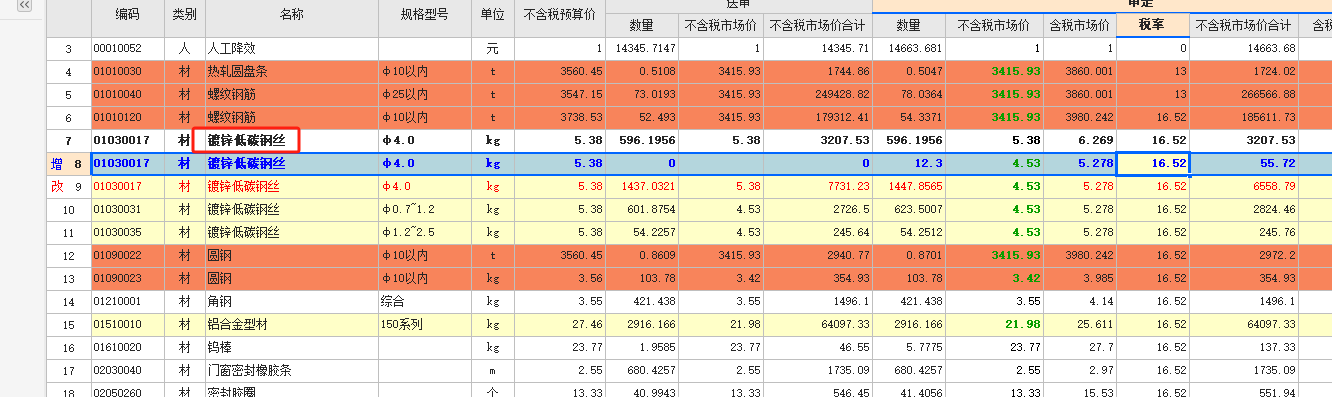This screenshot has height=397, width=1332.
Task: Select the name cell 门窗密封橡胶条
Action: 291,370
